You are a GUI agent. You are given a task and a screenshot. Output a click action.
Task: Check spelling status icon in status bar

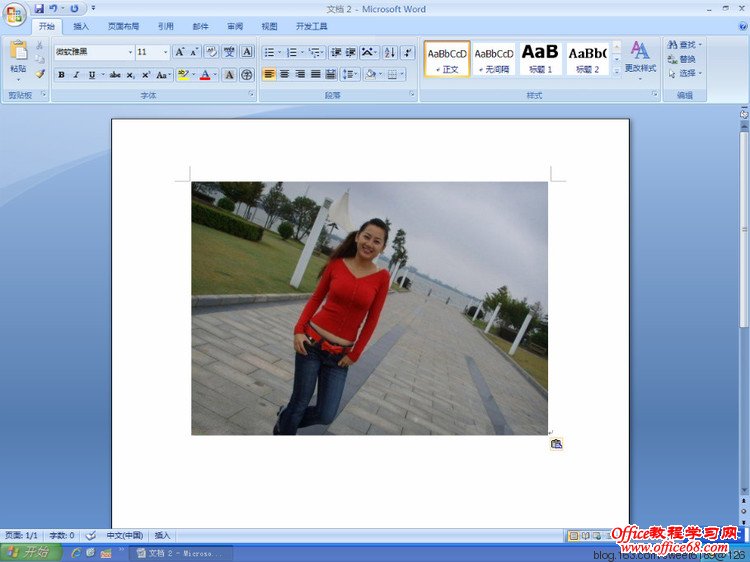tap(90, 535)
